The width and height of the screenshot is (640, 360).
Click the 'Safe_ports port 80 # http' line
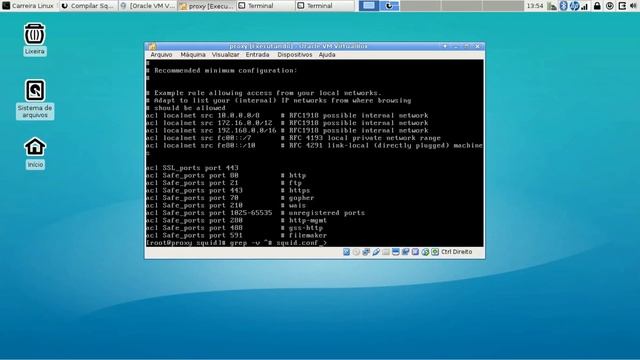tap(226, 176)
